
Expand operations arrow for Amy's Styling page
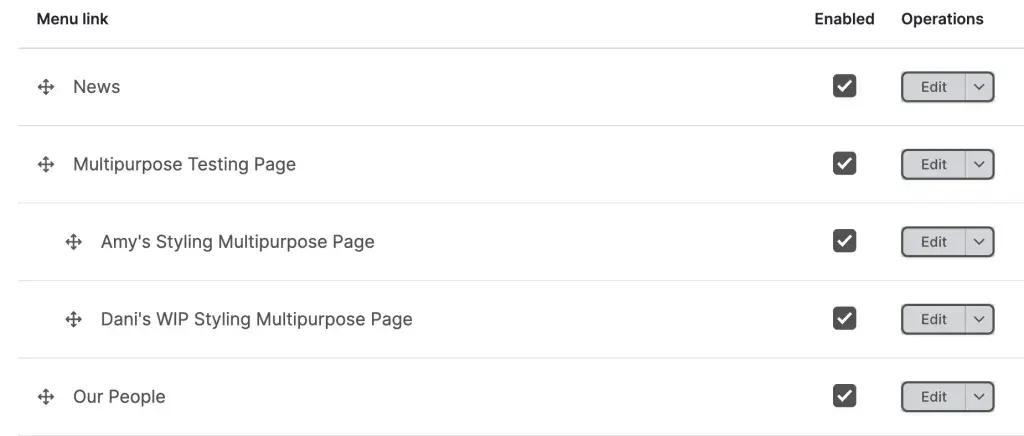point(979,242)
